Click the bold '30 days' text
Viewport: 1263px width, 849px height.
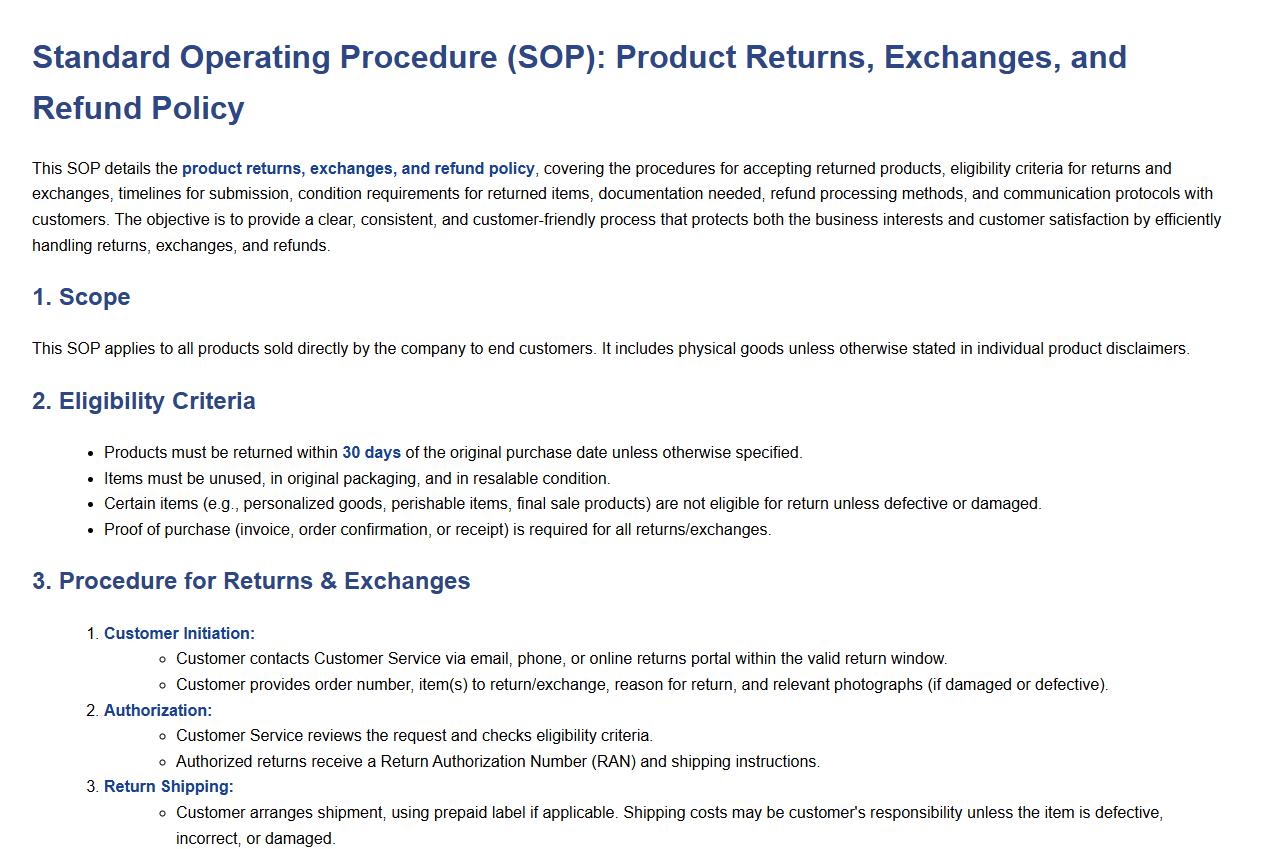coord(371,453)
